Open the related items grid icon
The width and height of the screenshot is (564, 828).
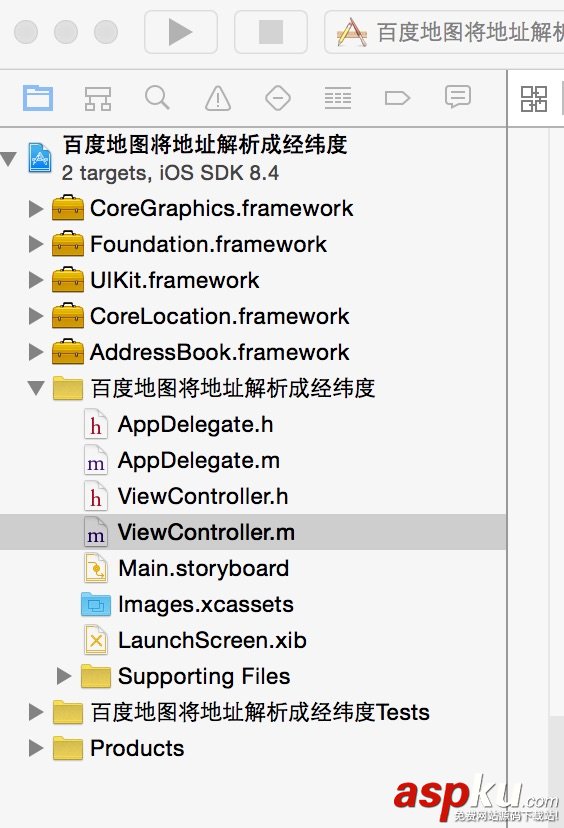coord(534,99)
